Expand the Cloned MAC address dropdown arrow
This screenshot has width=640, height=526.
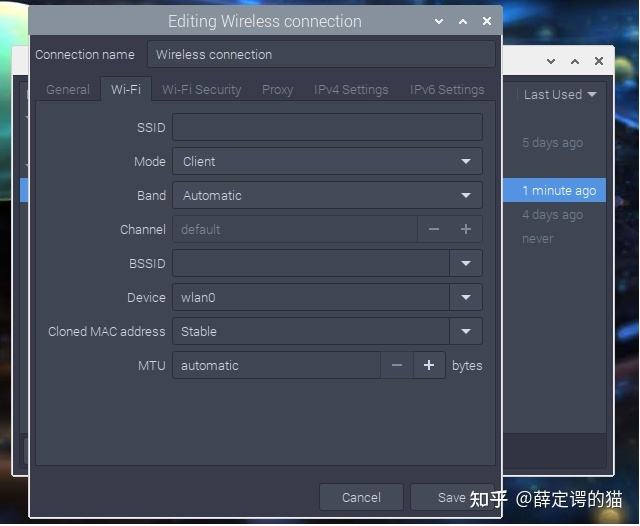click(x=466, y=331)
